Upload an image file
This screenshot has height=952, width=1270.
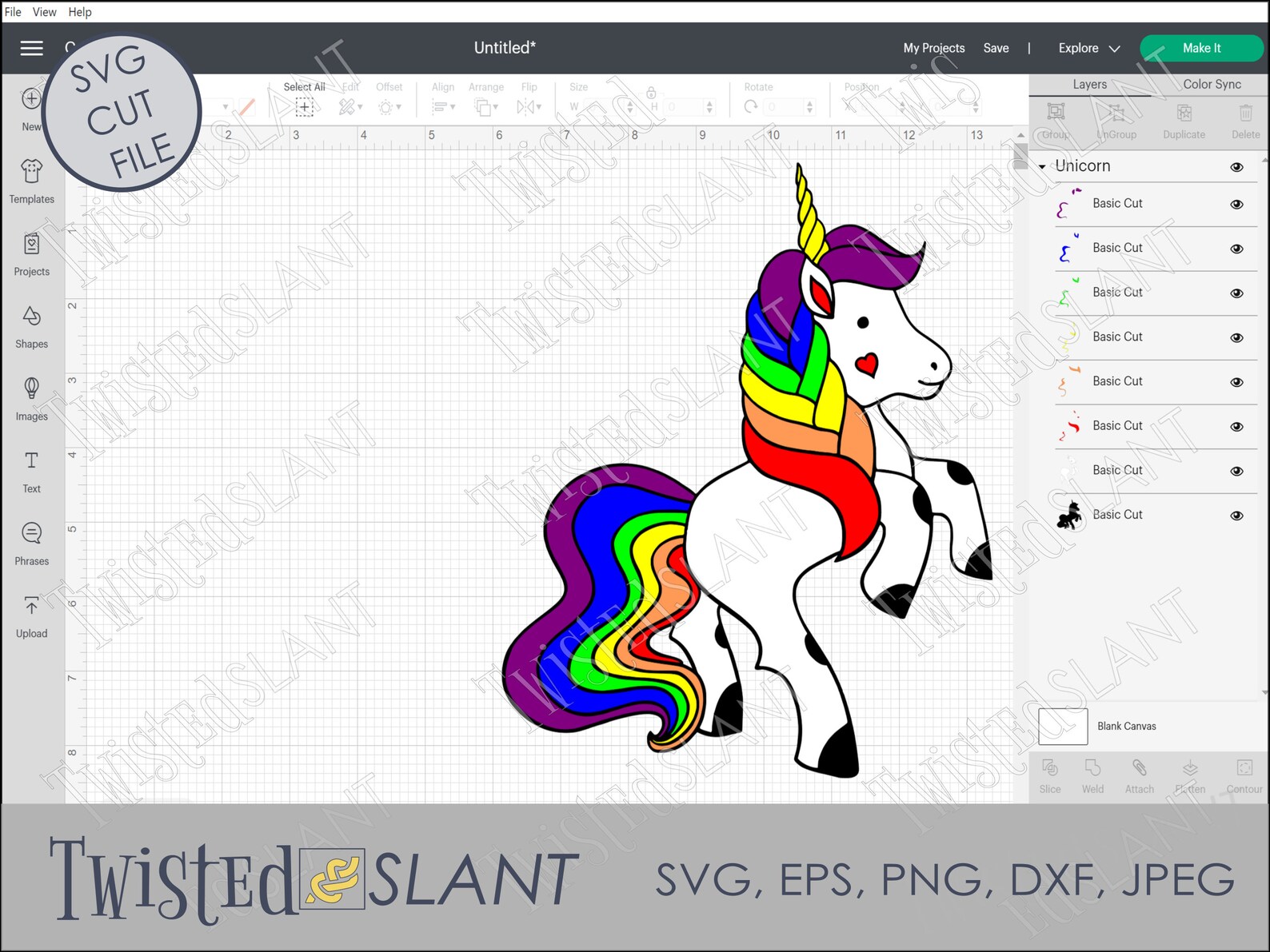(x=31, y=617)
